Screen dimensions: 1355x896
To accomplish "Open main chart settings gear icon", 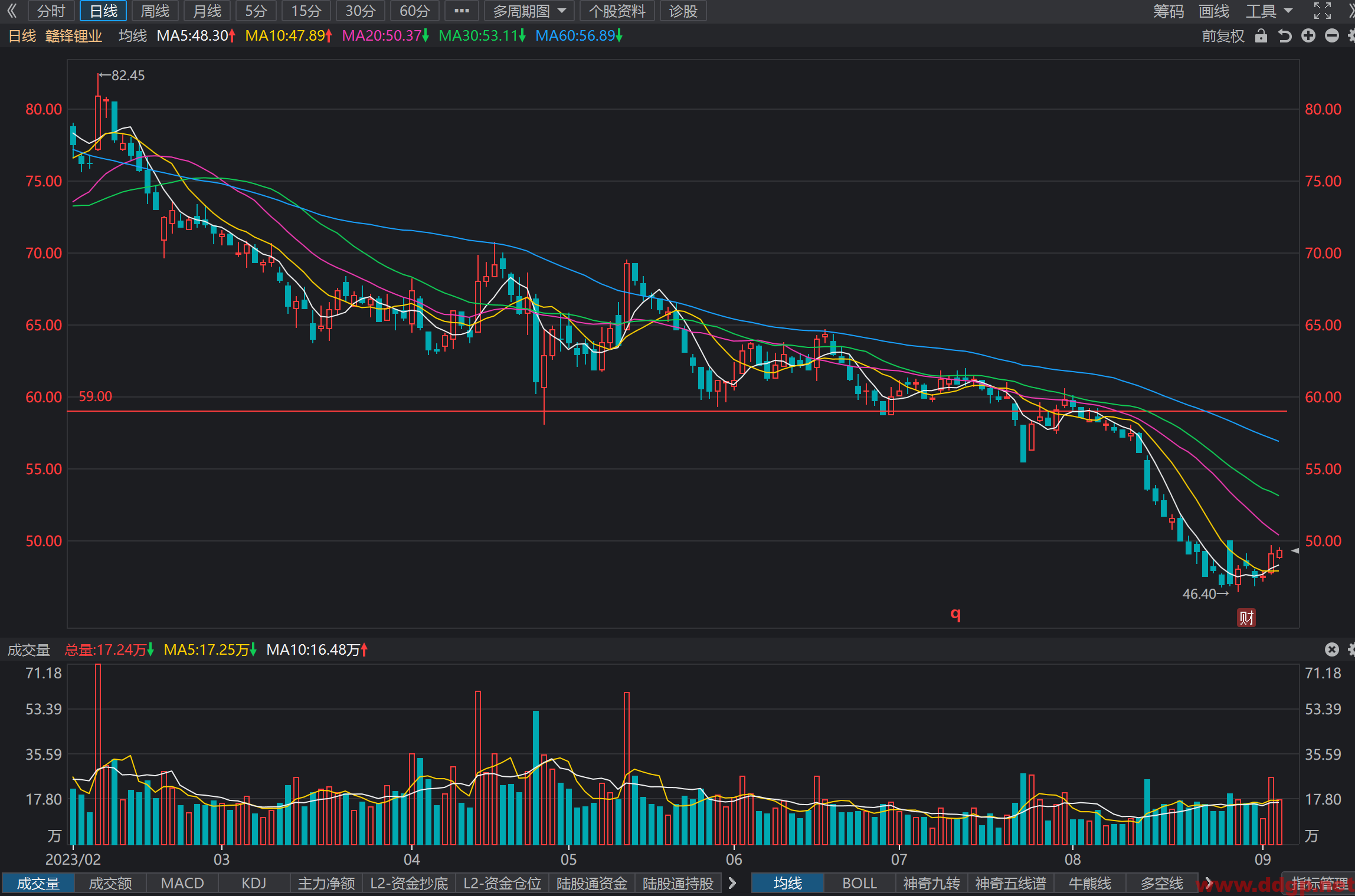I will (1351, 36).
